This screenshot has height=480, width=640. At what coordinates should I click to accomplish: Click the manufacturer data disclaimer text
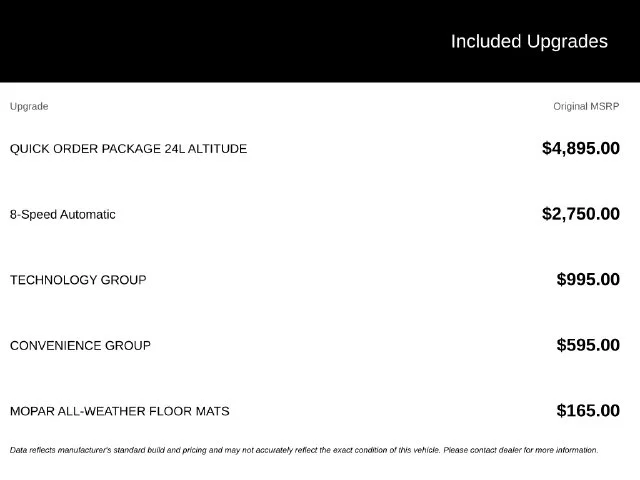pos(304,450)
